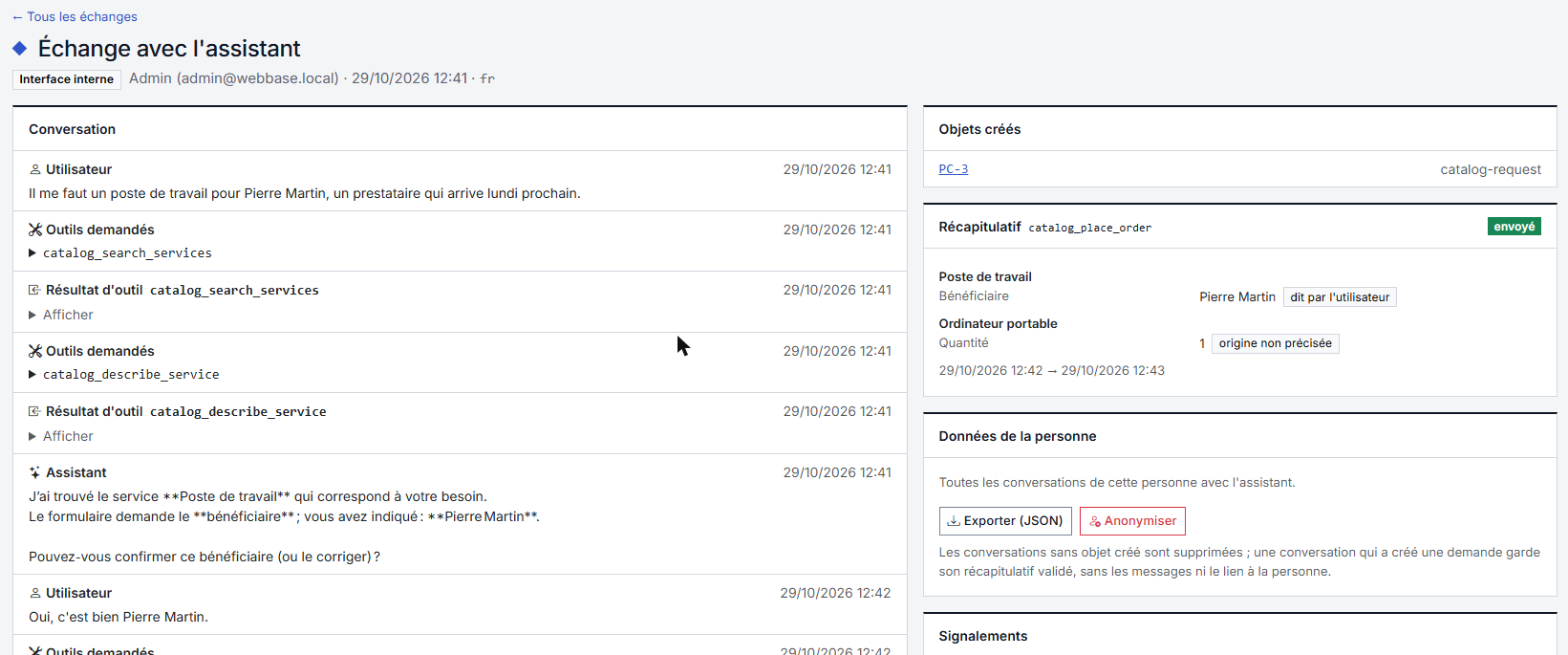Click the "origine non précisée" tag
Screen dimensions: 1568x655
(x=1275, y=343)
